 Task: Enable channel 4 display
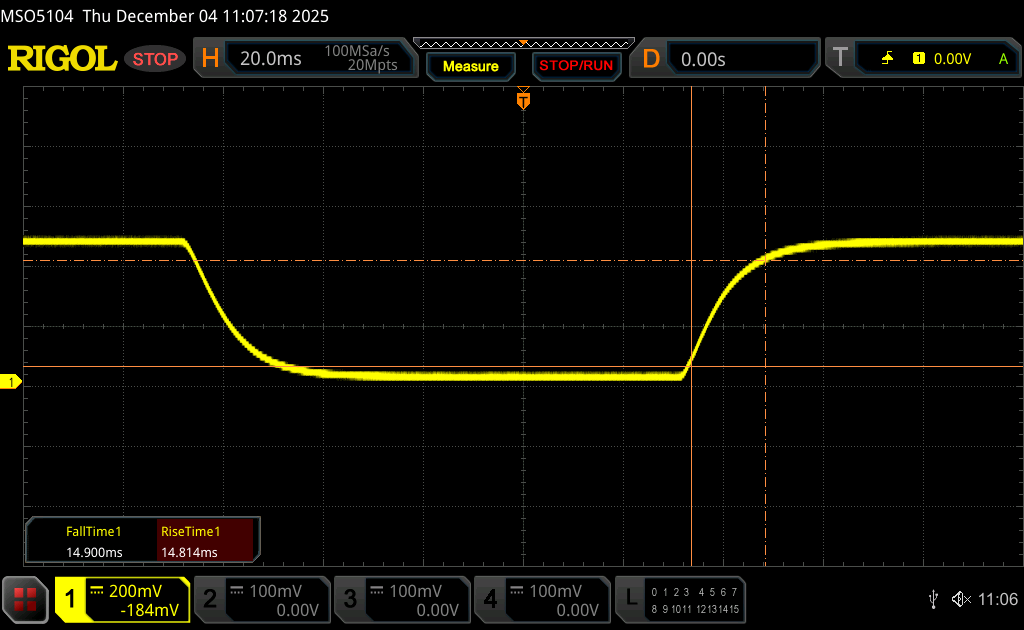point(541,600)
